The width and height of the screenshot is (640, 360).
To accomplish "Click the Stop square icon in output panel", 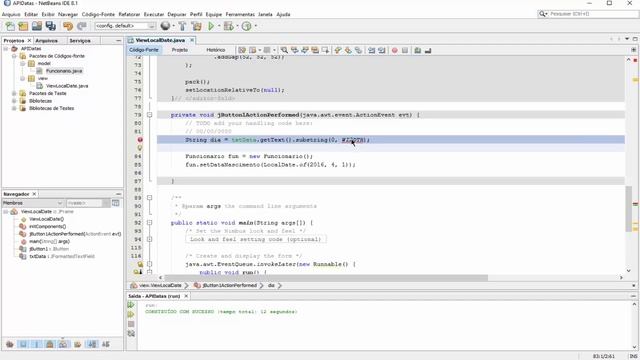I will pyautogui.click(x=131, y=324).
